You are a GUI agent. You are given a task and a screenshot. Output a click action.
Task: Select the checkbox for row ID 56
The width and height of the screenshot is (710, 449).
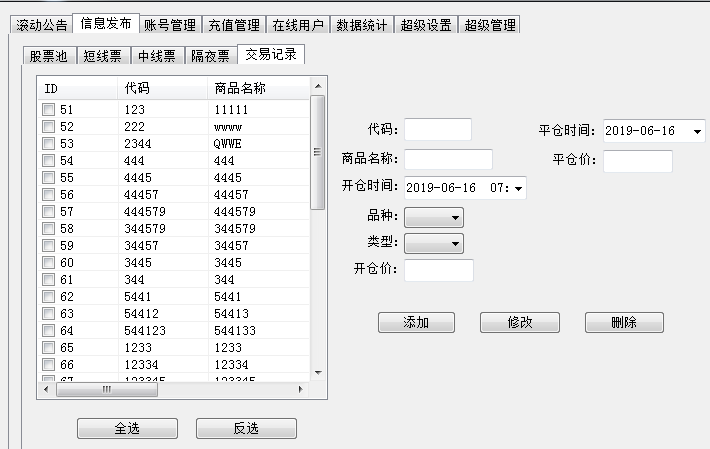[x=48, y=195]
